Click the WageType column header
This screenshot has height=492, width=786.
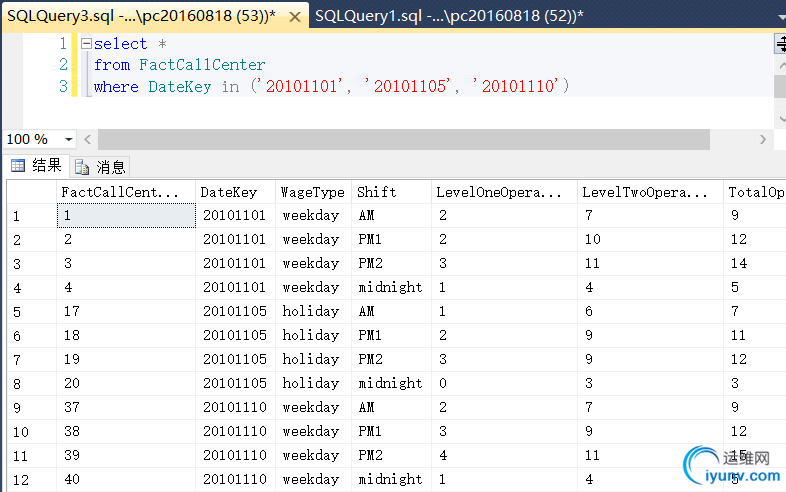point(313,192)
